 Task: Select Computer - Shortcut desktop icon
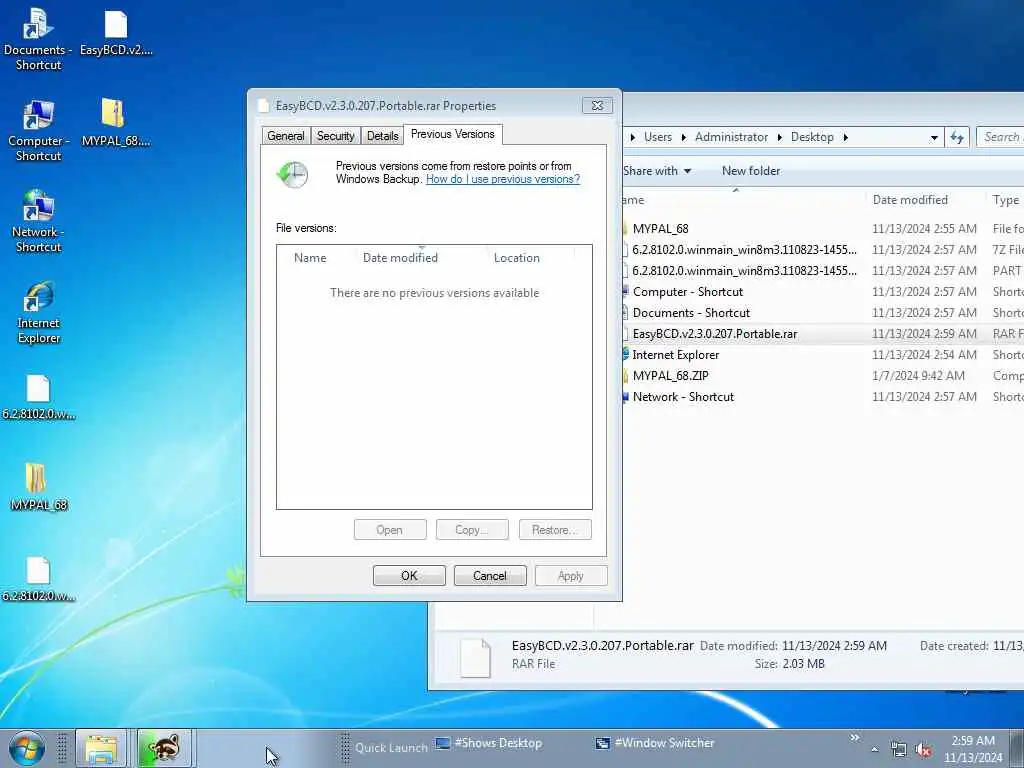[38, 131]
